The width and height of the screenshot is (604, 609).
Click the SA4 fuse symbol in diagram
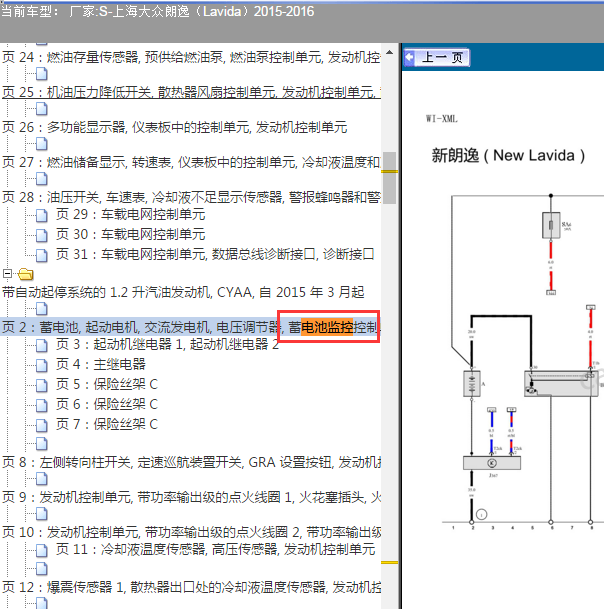pos(551,225)
